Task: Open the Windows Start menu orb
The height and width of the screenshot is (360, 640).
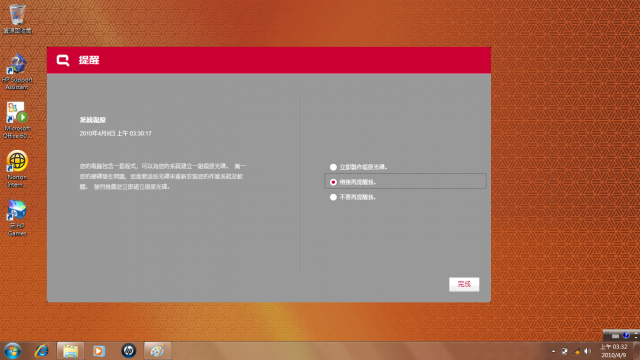Action: [x=13, y=351]
